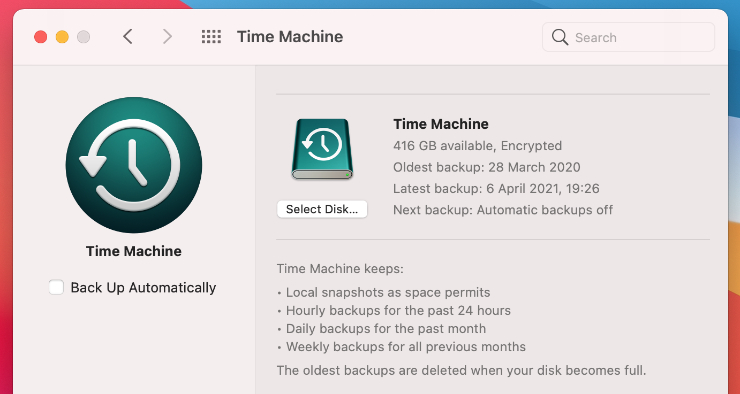Select the green backup disk drive icon

(x=322, y=149)
